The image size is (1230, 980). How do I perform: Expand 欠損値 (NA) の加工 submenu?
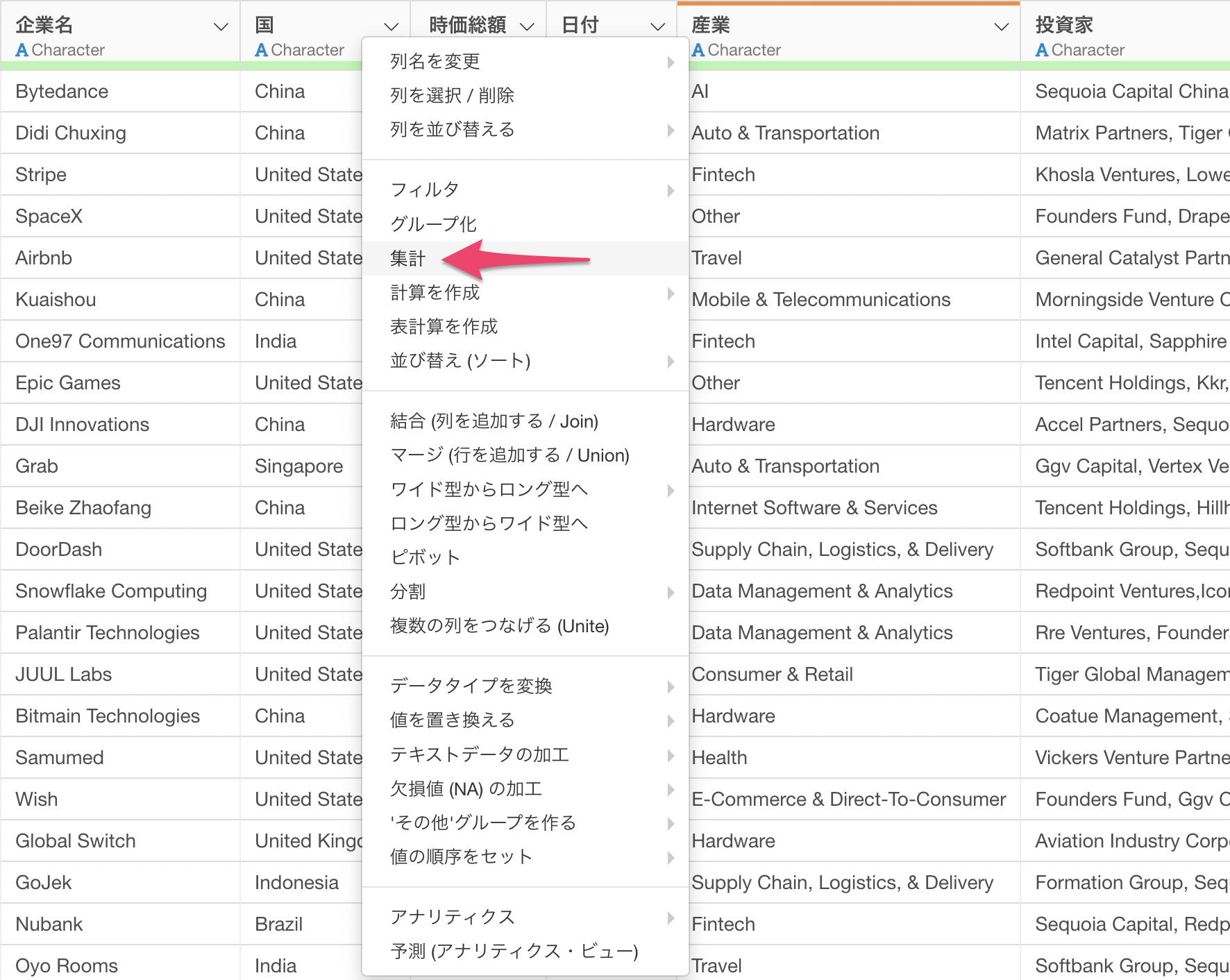[525, 789]
